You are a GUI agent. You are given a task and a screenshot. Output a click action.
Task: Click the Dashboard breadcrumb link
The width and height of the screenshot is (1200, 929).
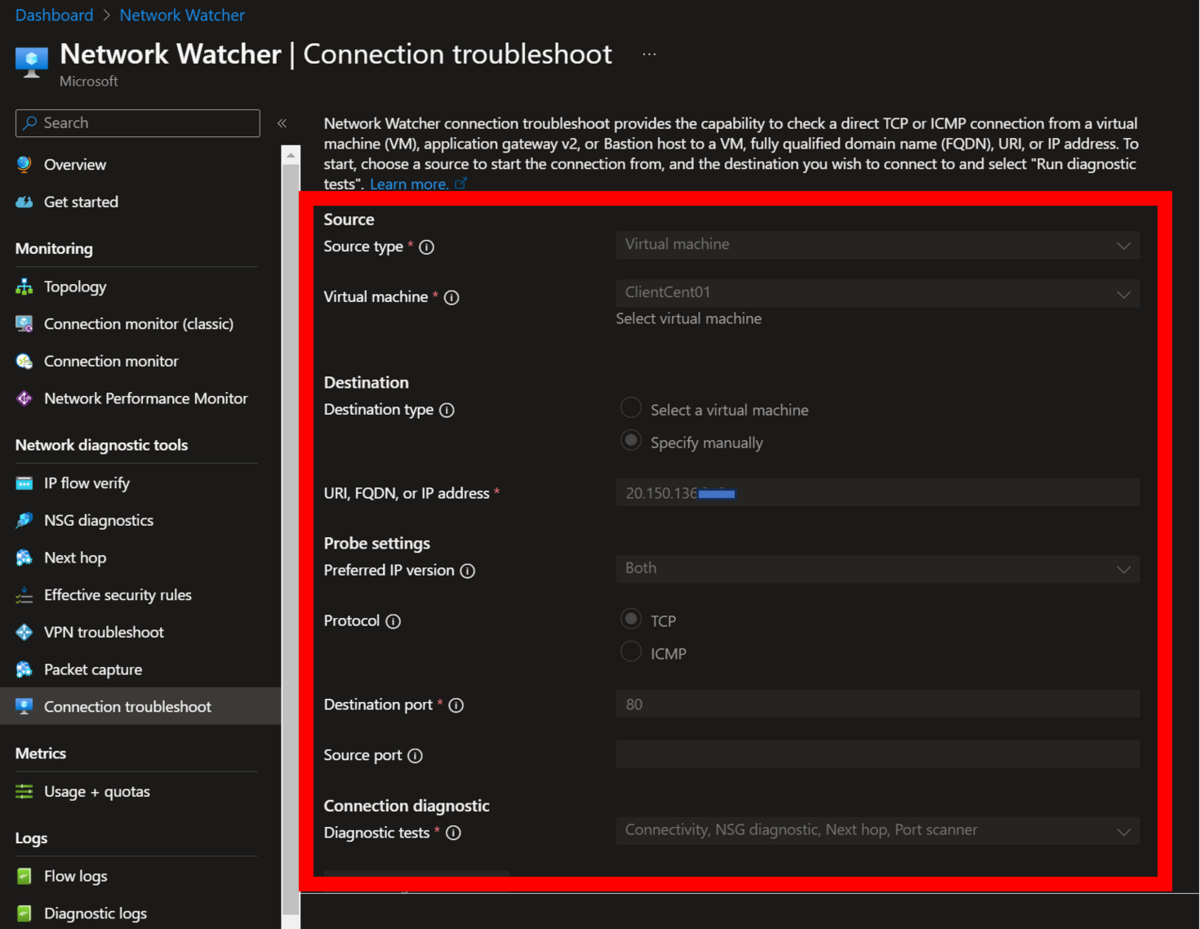coord(54,15)
